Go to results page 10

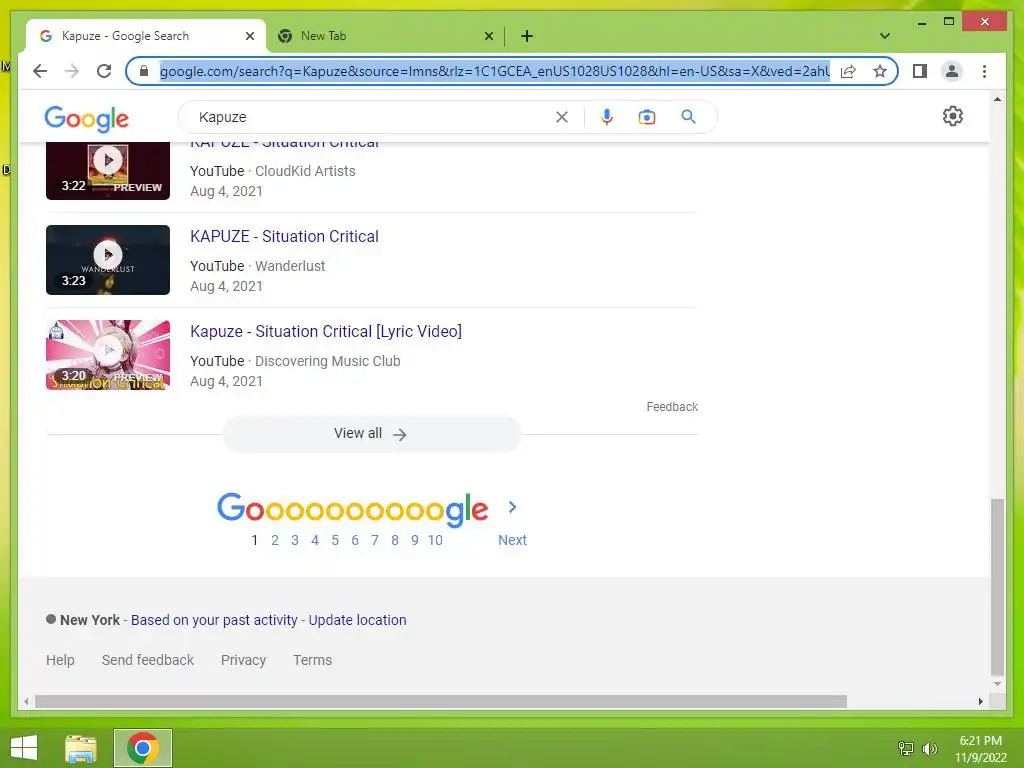point(435,540)
